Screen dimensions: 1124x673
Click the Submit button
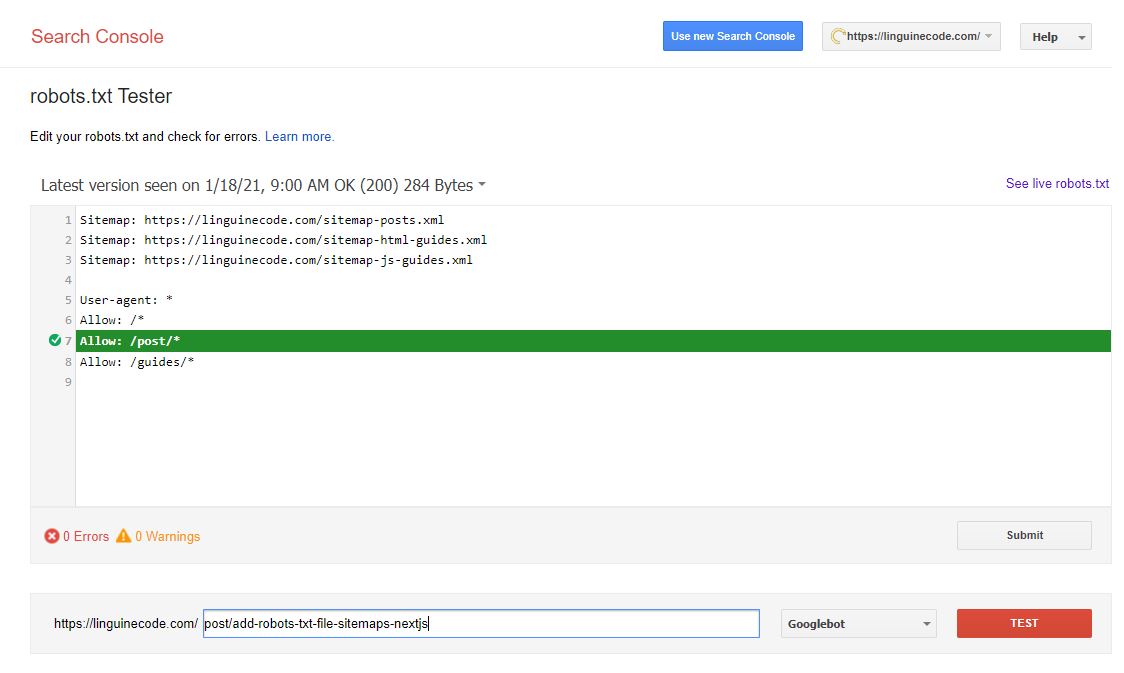(x=1024, y=535)
